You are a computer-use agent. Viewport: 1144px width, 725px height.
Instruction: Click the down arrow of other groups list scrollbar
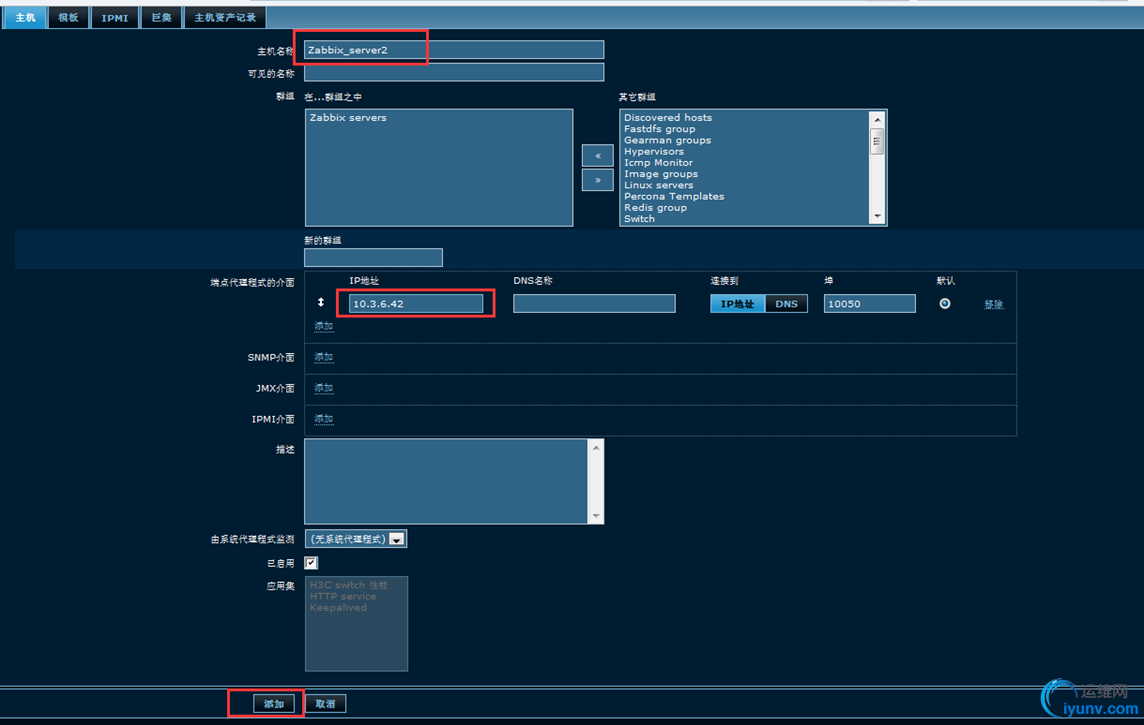point(877,217)
